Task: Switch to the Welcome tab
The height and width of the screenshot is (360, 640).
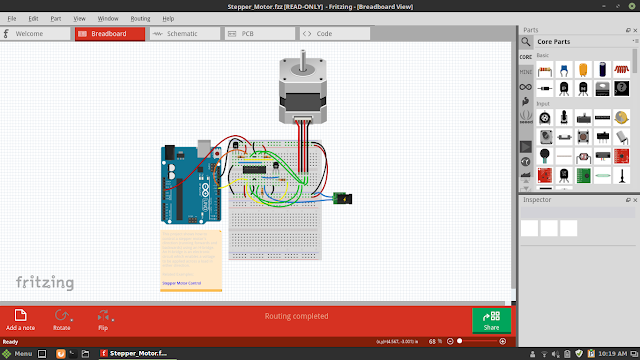Action: (36, 33)
